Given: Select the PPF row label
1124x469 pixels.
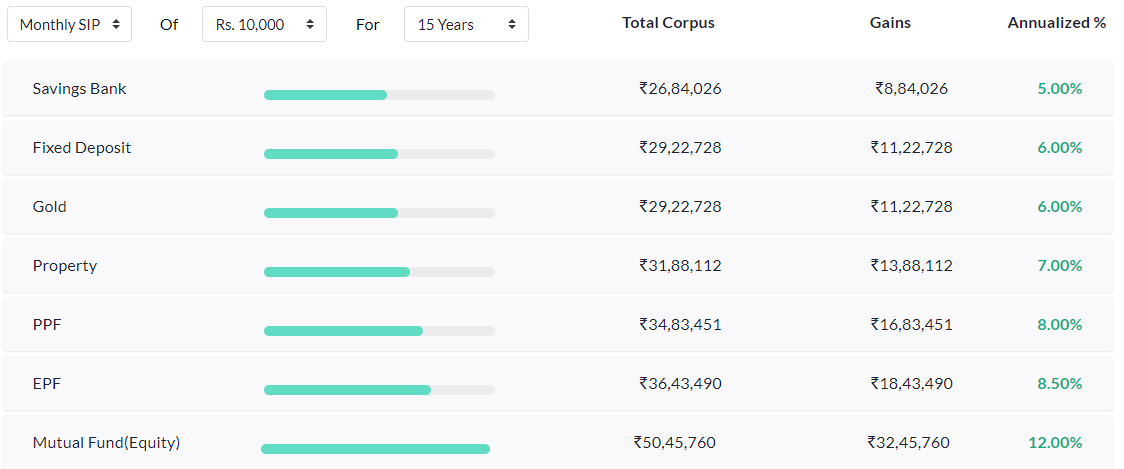Looking at the screenshot, I should coord(47,325).
